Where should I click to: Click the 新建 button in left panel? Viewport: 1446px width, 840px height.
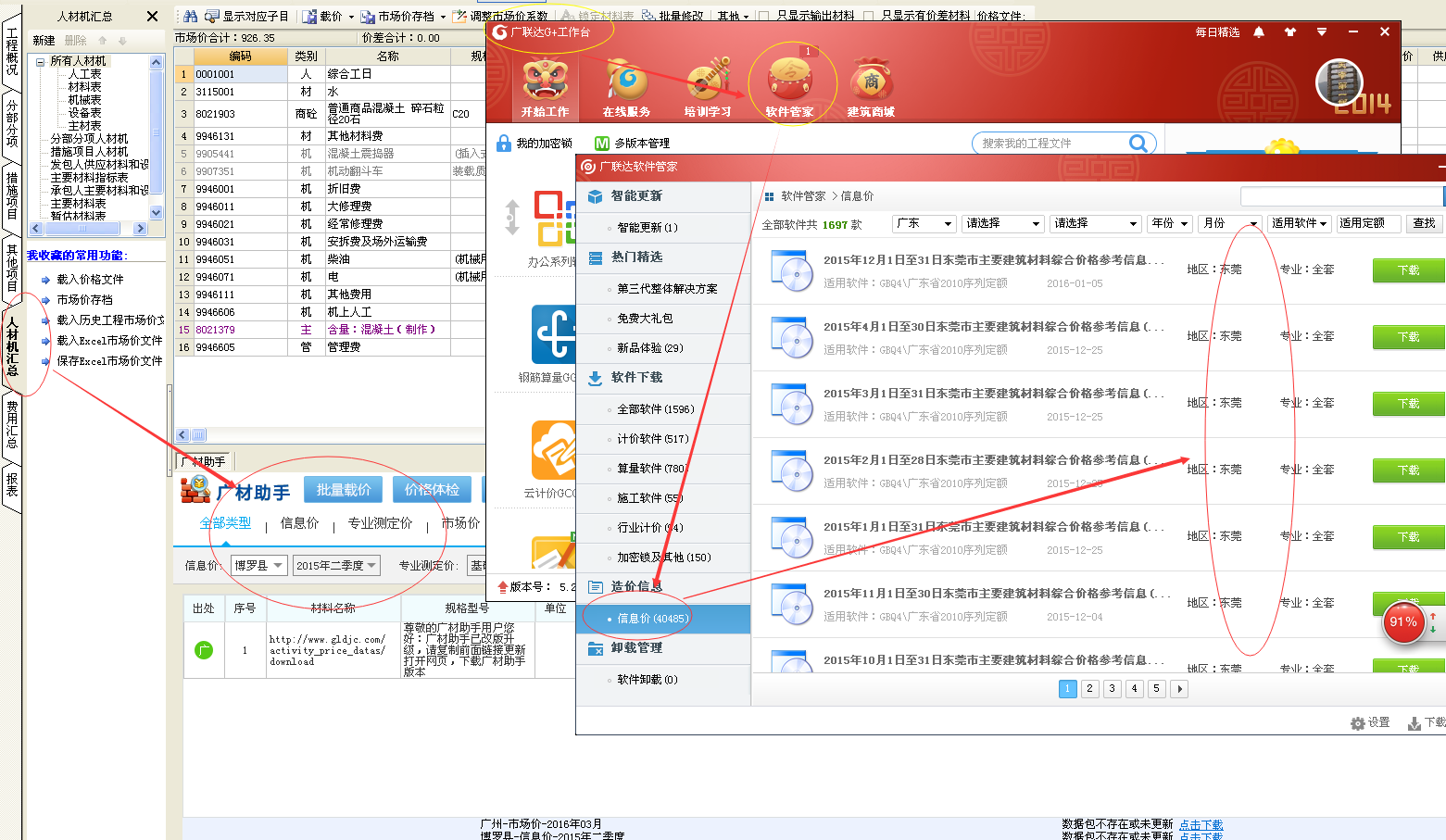[x=44, y=41]
